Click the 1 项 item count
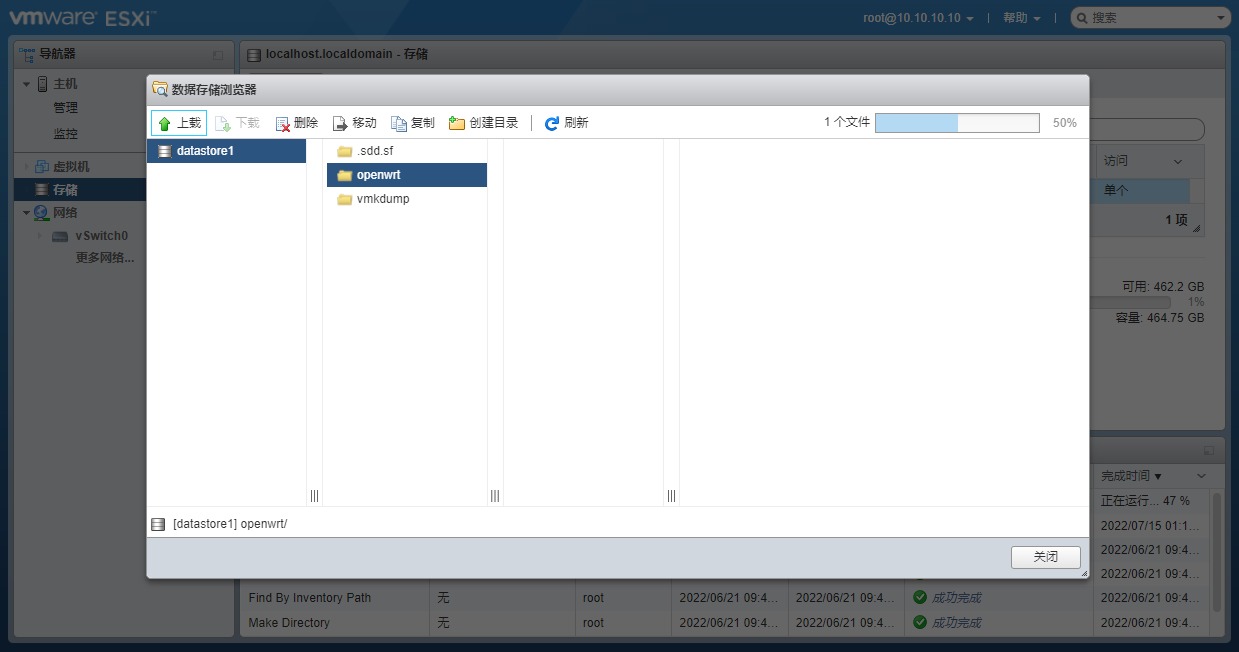The image size is (1239, 652). pos(1176,220)
